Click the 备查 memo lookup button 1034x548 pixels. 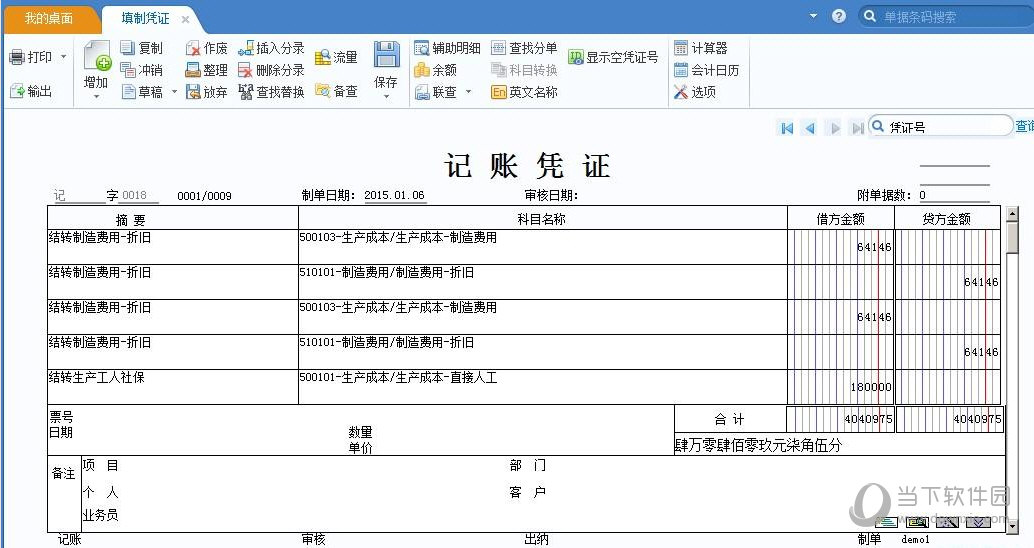click(x=336, y=91)
